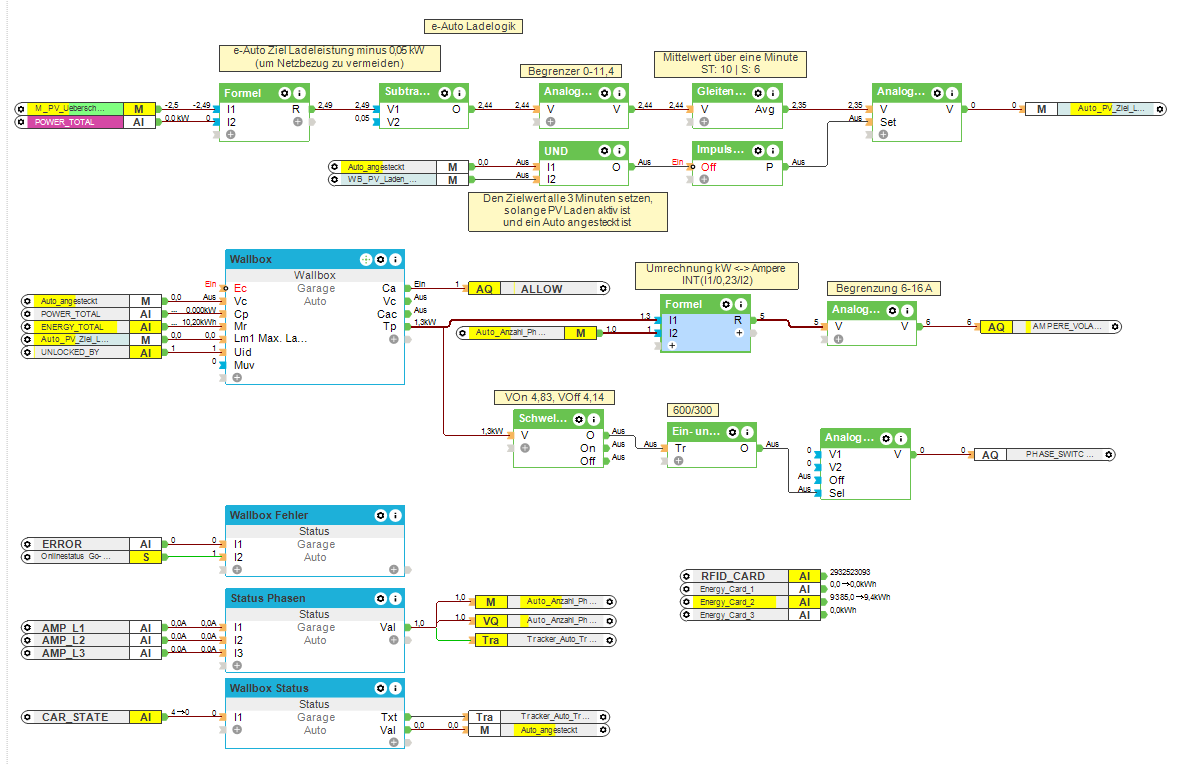
Task: Click plus icon under Off on Impuls... block
Action: coord(704,180)
